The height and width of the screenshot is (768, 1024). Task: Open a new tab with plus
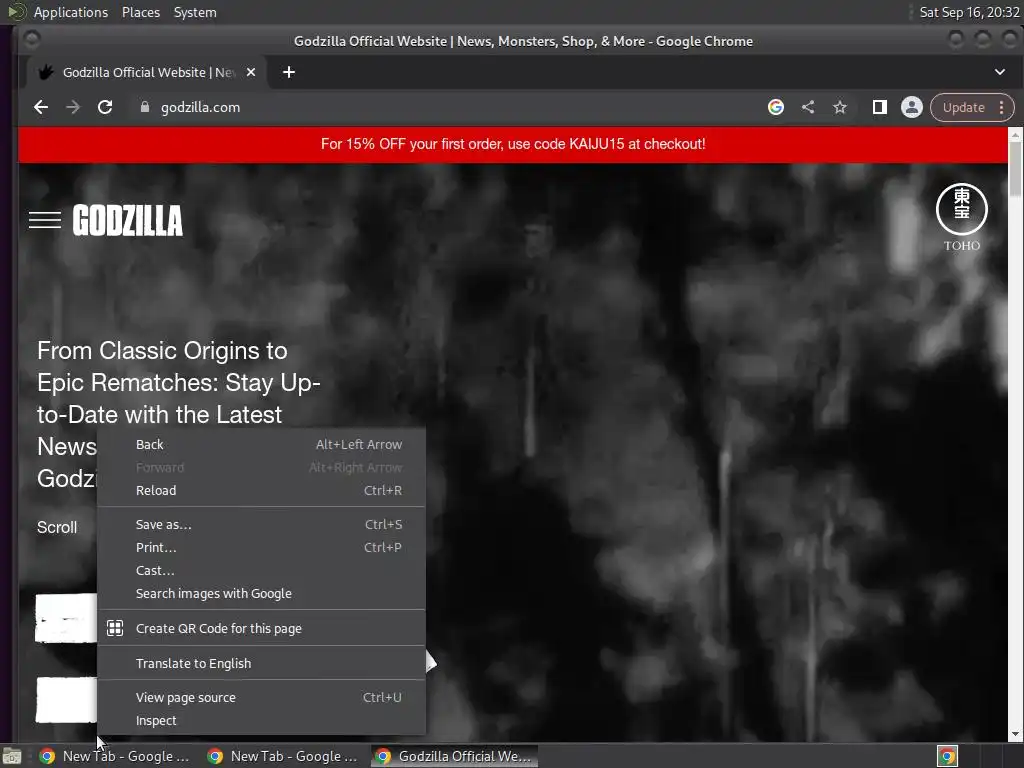tap(289, 72)
